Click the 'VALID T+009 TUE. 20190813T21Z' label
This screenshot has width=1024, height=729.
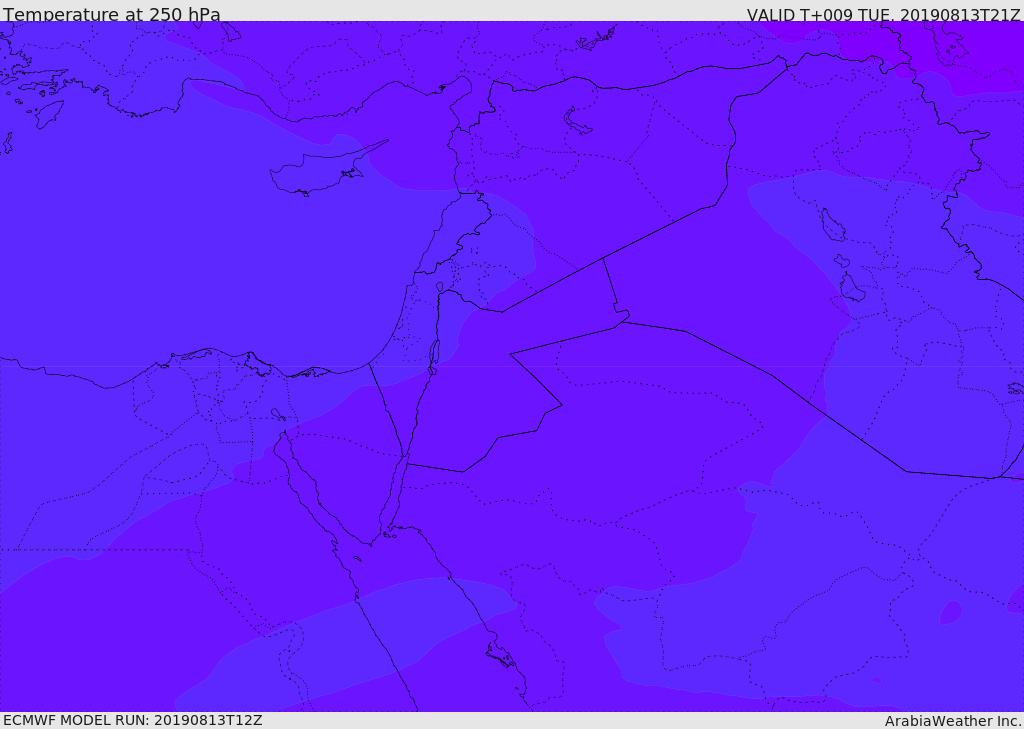[884, 14]
